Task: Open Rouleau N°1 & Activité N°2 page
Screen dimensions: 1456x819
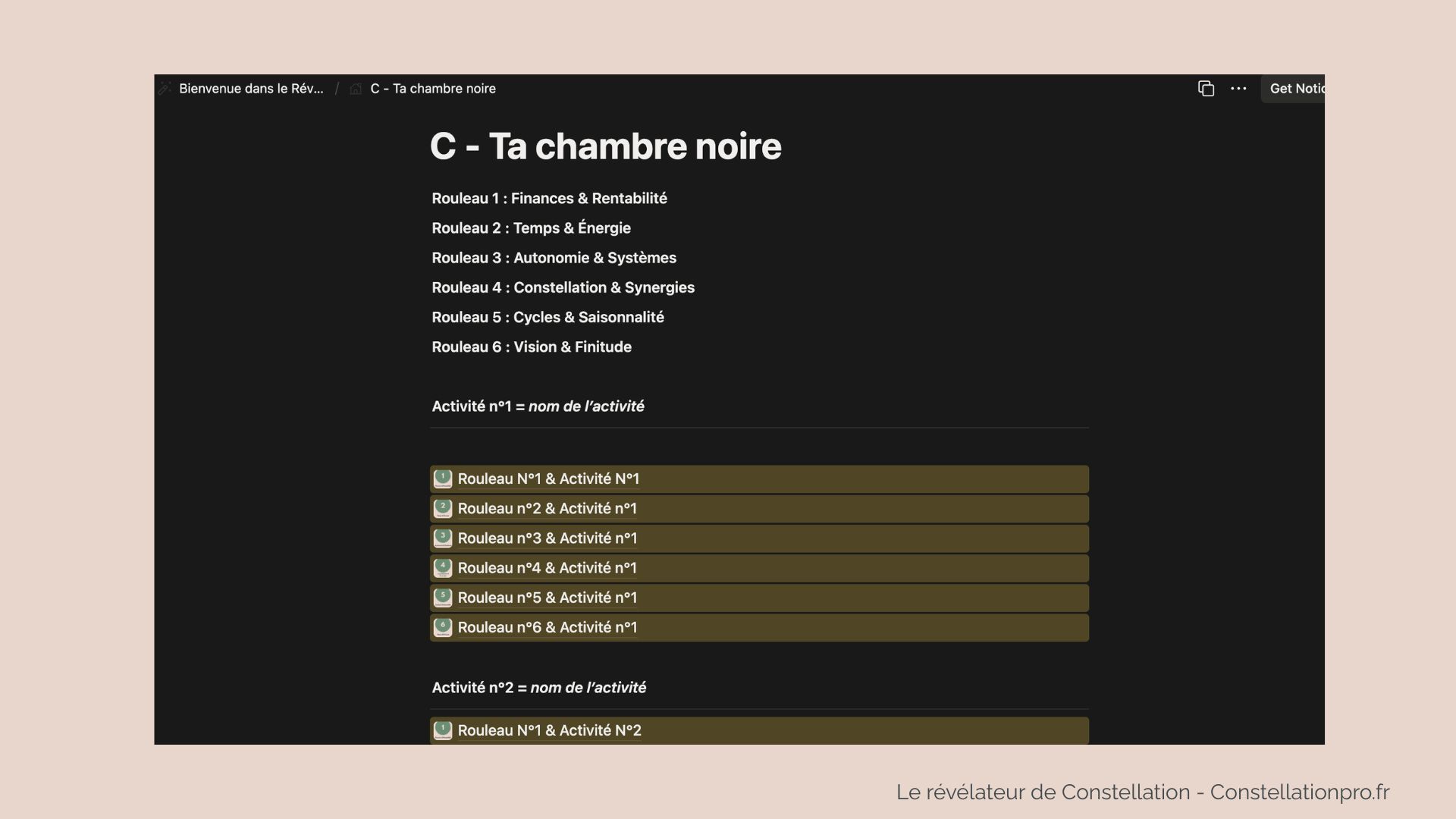Action: (549, 730)
